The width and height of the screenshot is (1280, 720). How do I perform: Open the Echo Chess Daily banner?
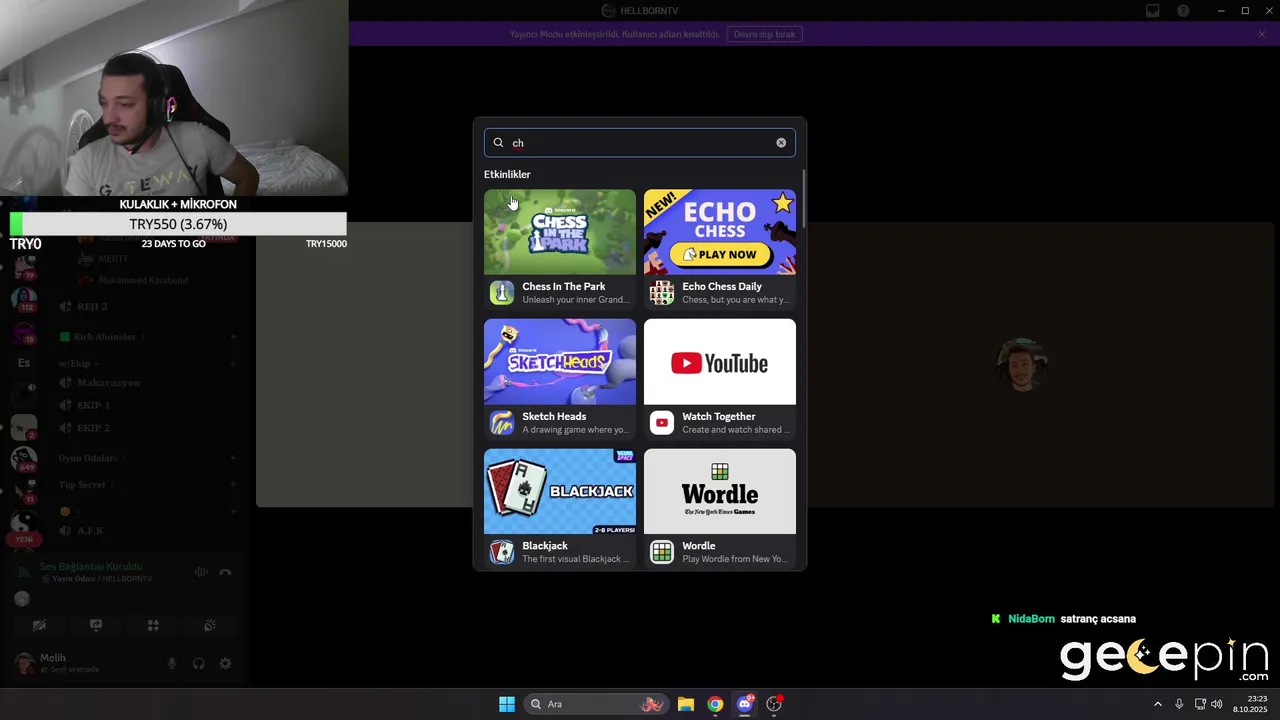click(x=720, y=232)
